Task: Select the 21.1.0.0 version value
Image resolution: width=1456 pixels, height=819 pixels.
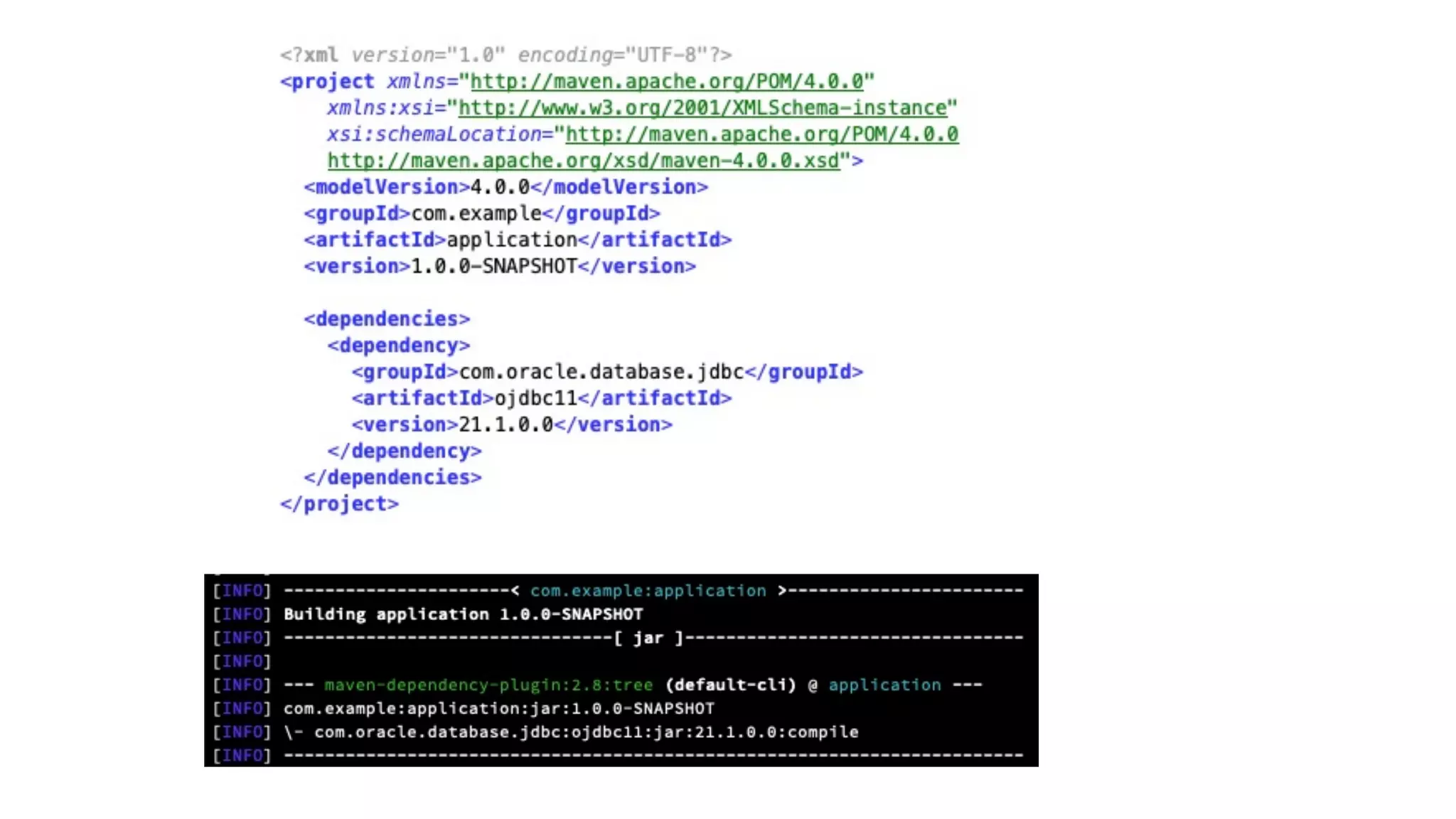Action: [x=505, y=424]
